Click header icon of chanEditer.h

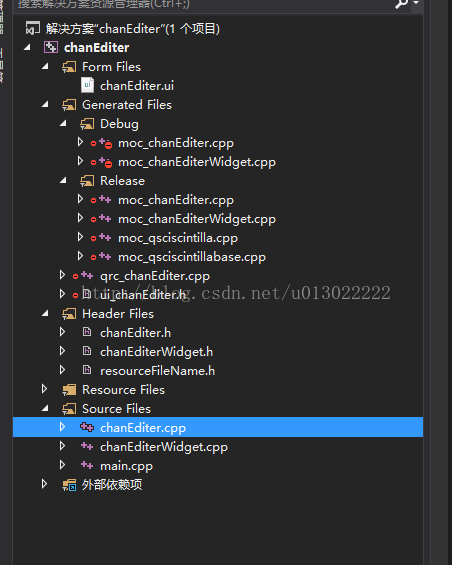[x=87, y=332]
